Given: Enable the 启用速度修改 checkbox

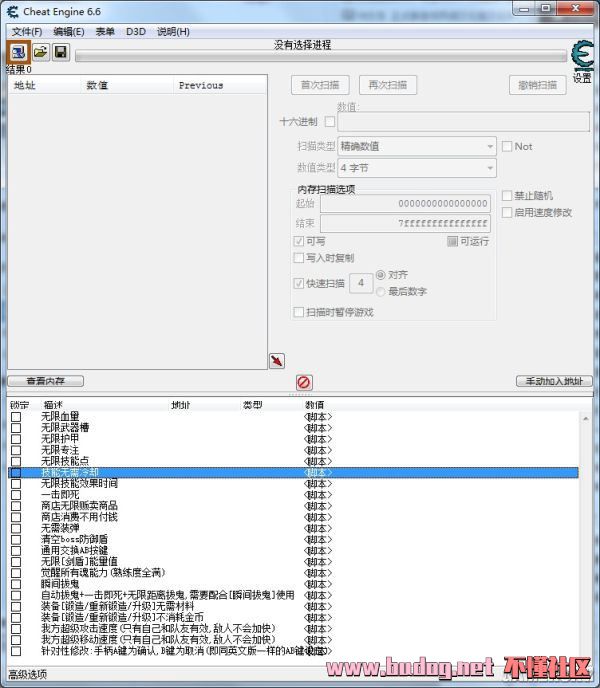Looking at the screenshot, I should click(507, 212).
